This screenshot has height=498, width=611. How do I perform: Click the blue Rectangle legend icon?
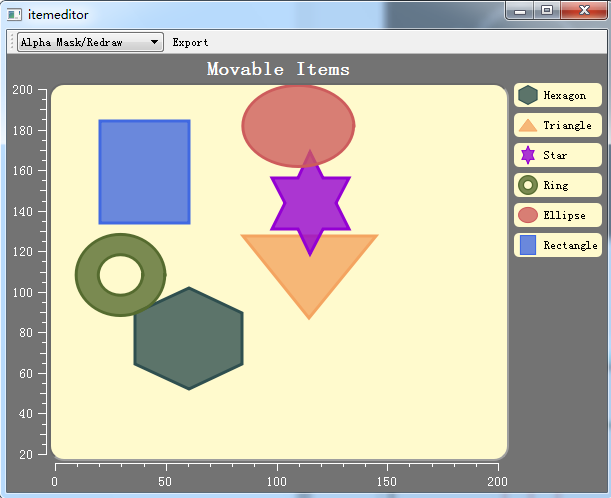coord(528,245)
